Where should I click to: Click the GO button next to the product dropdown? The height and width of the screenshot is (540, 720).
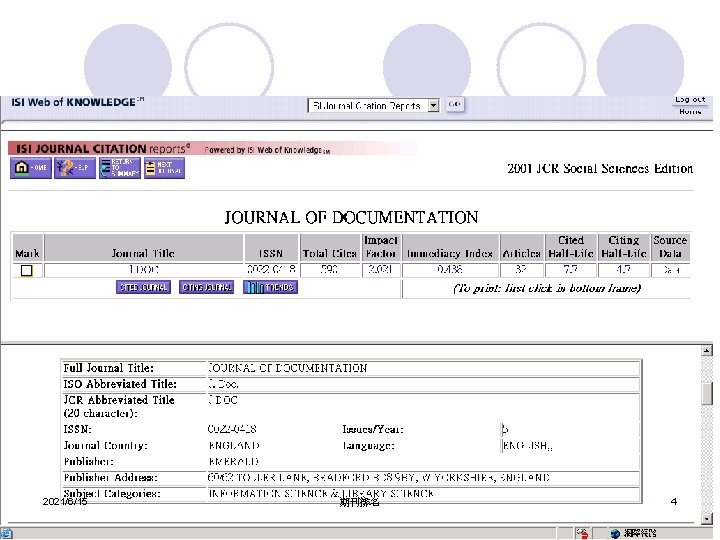[x=455, y=104]
